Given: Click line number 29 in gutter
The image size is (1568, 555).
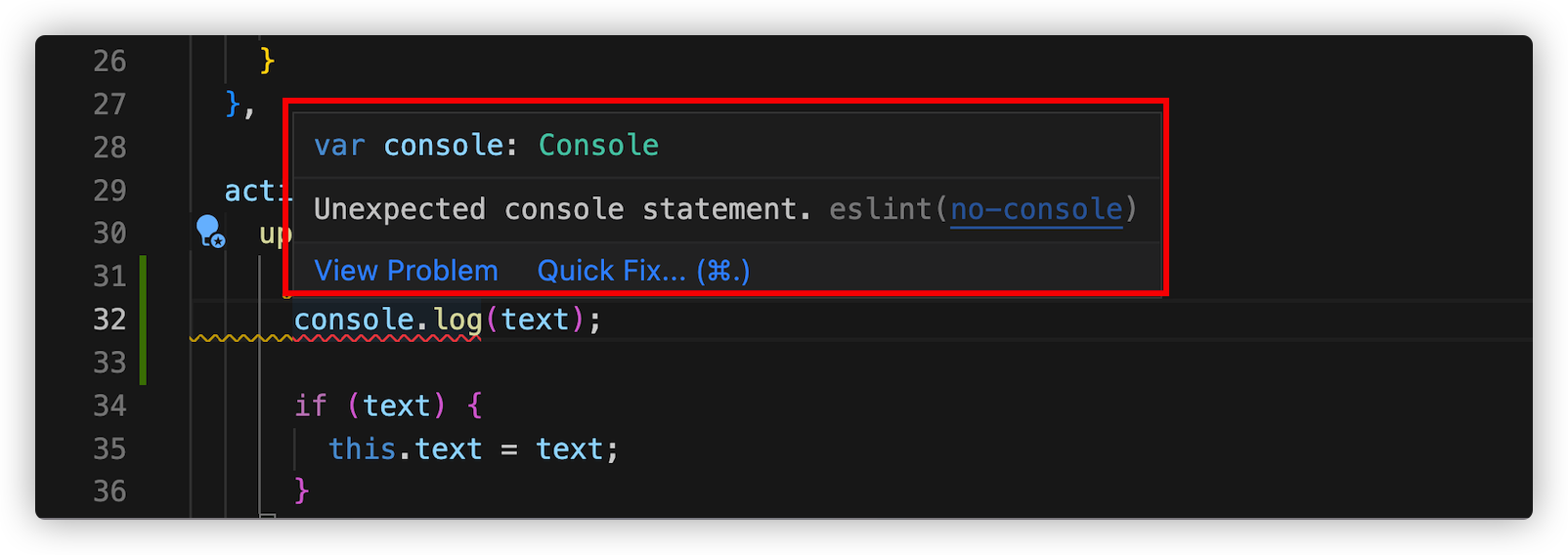Looking at the screenshot, I should coord(109,191).
